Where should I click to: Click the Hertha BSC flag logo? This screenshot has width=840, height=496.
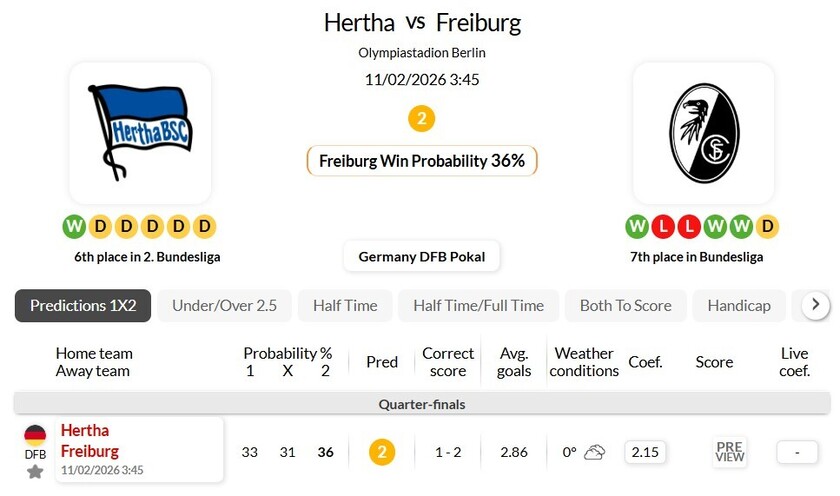point(140,133)
